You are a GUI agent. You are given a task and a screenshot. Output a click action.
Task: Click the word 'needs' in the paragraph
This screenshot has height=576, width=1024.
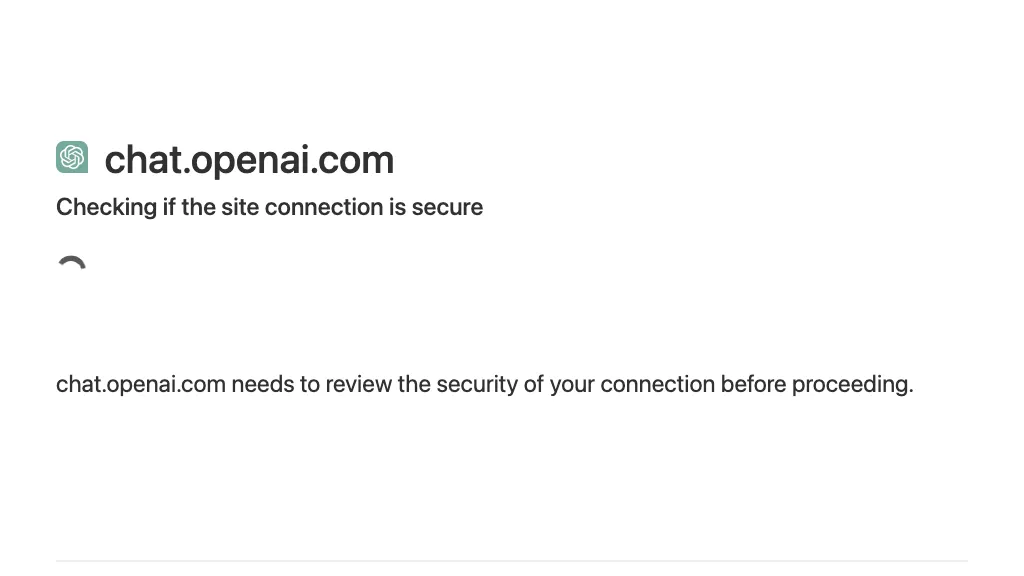[263, 384]
